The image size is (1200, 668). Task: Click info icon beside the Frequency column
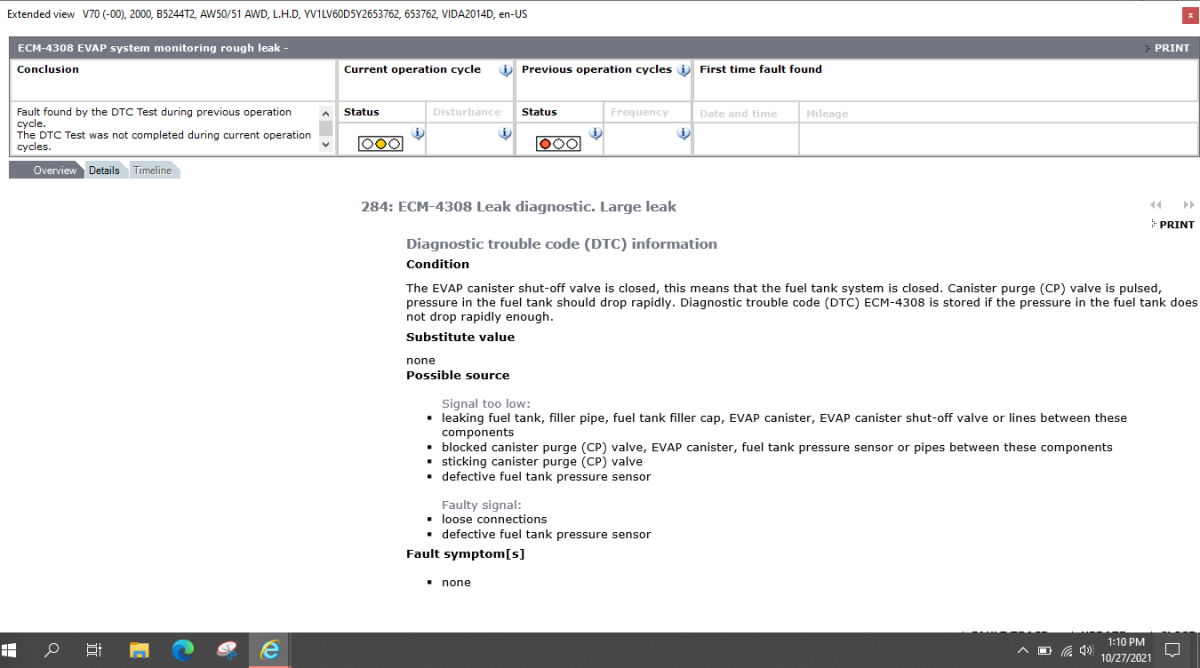tap(683, 131)
